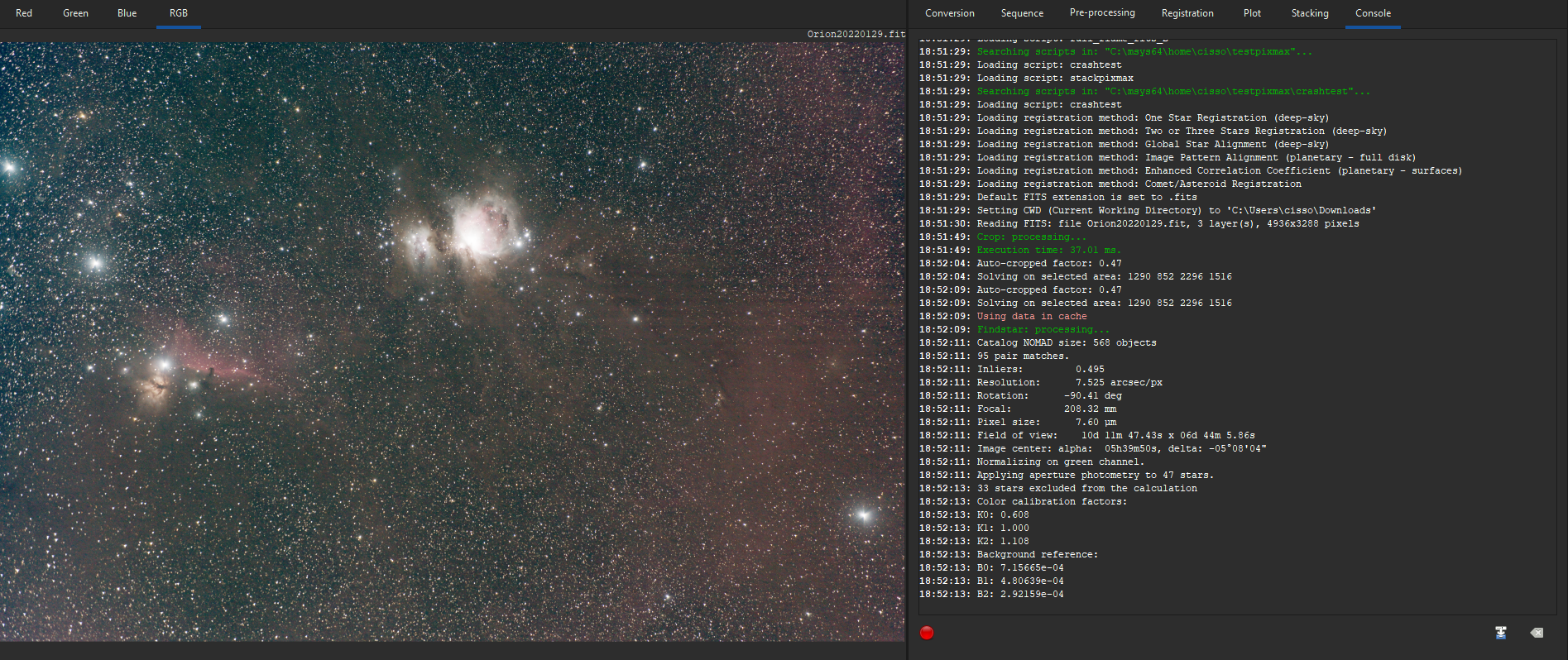
Task: Click 'Comet/Asteroid Registration' log line
Action: (x=1110, y=184)
